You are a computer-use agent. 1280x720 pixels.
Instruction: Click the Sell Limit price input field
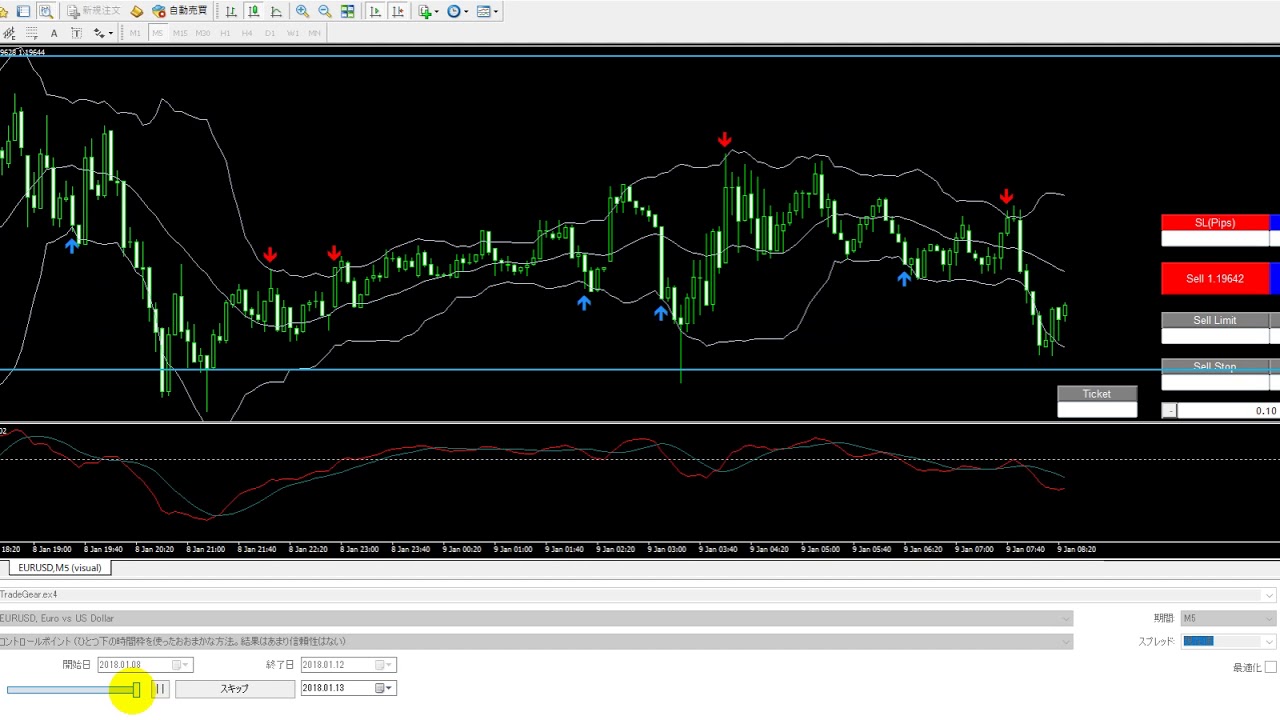click(x=1214, y=337)
